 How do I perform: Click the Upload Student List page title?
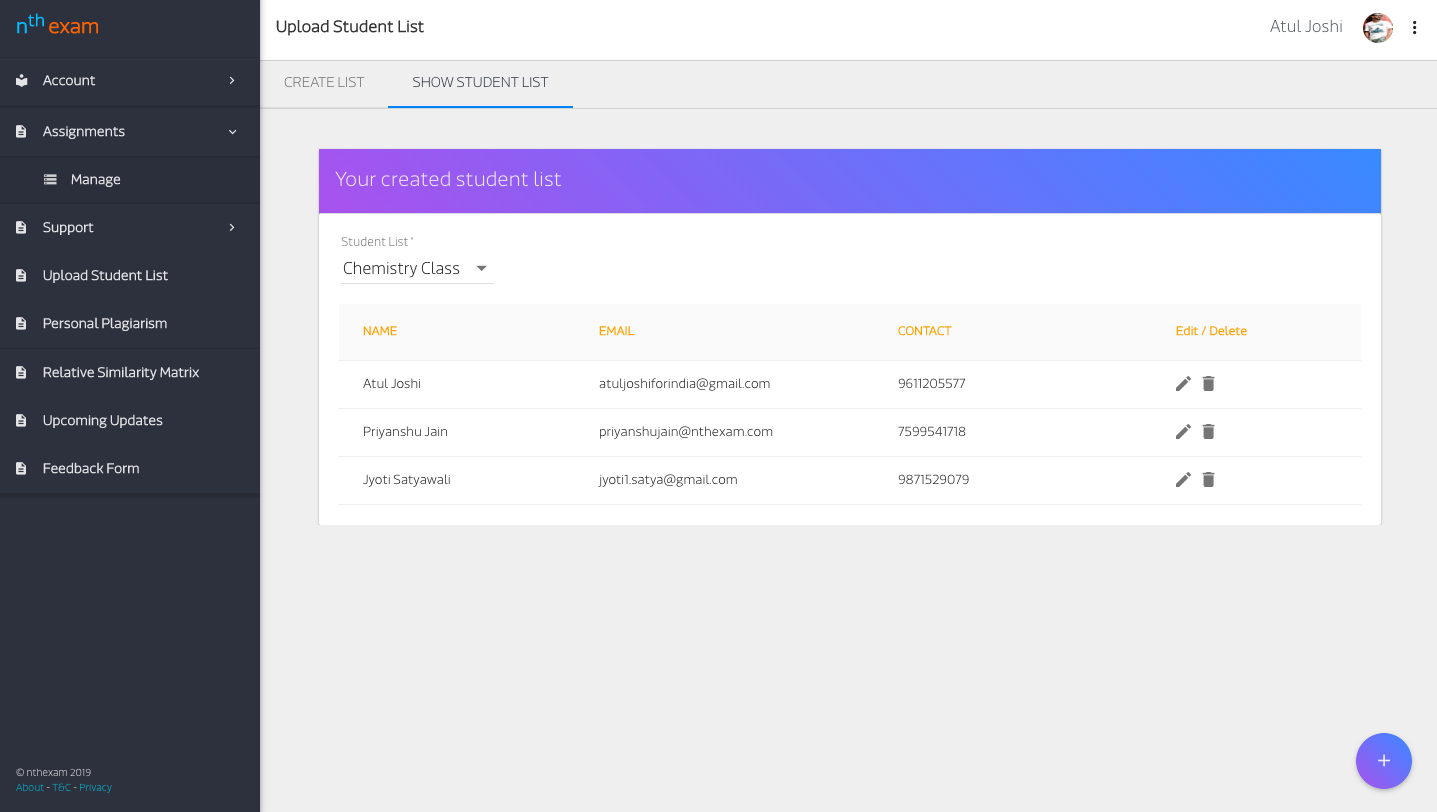click(350, 27)
